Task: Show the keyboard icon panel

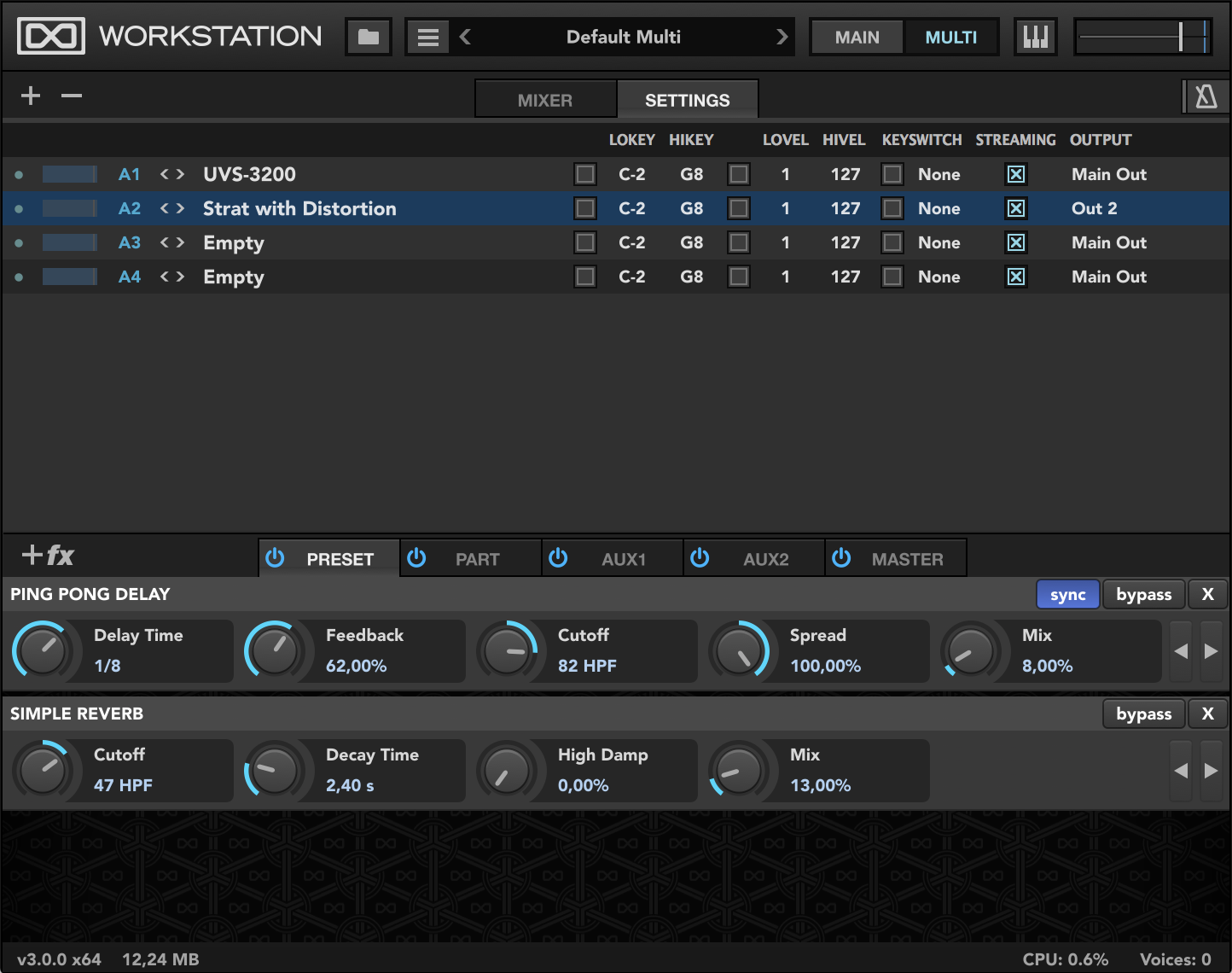Action: tap(1035, 37)
